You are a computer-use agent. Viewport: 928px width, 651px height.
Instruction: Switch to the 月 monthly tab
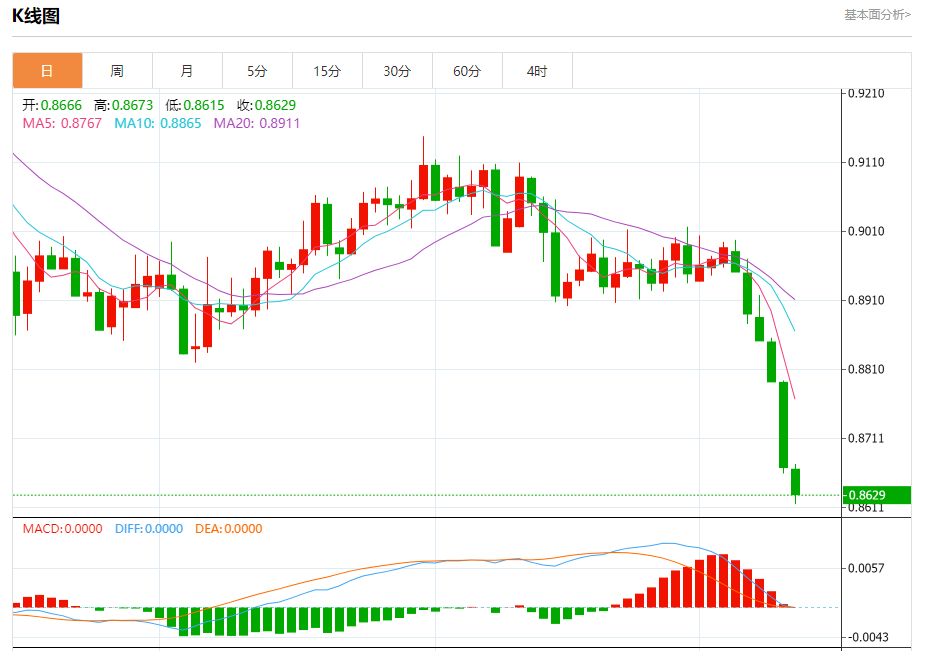187,71
